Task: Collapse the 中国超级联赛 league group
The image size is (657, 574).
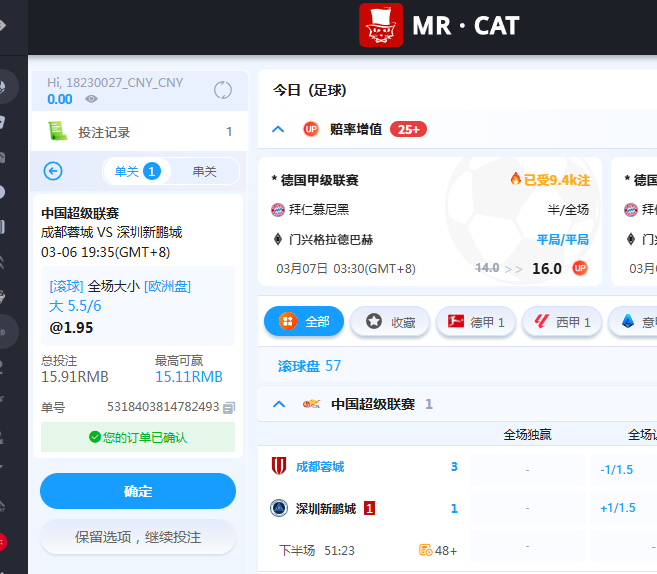Action: coord(279,404)
